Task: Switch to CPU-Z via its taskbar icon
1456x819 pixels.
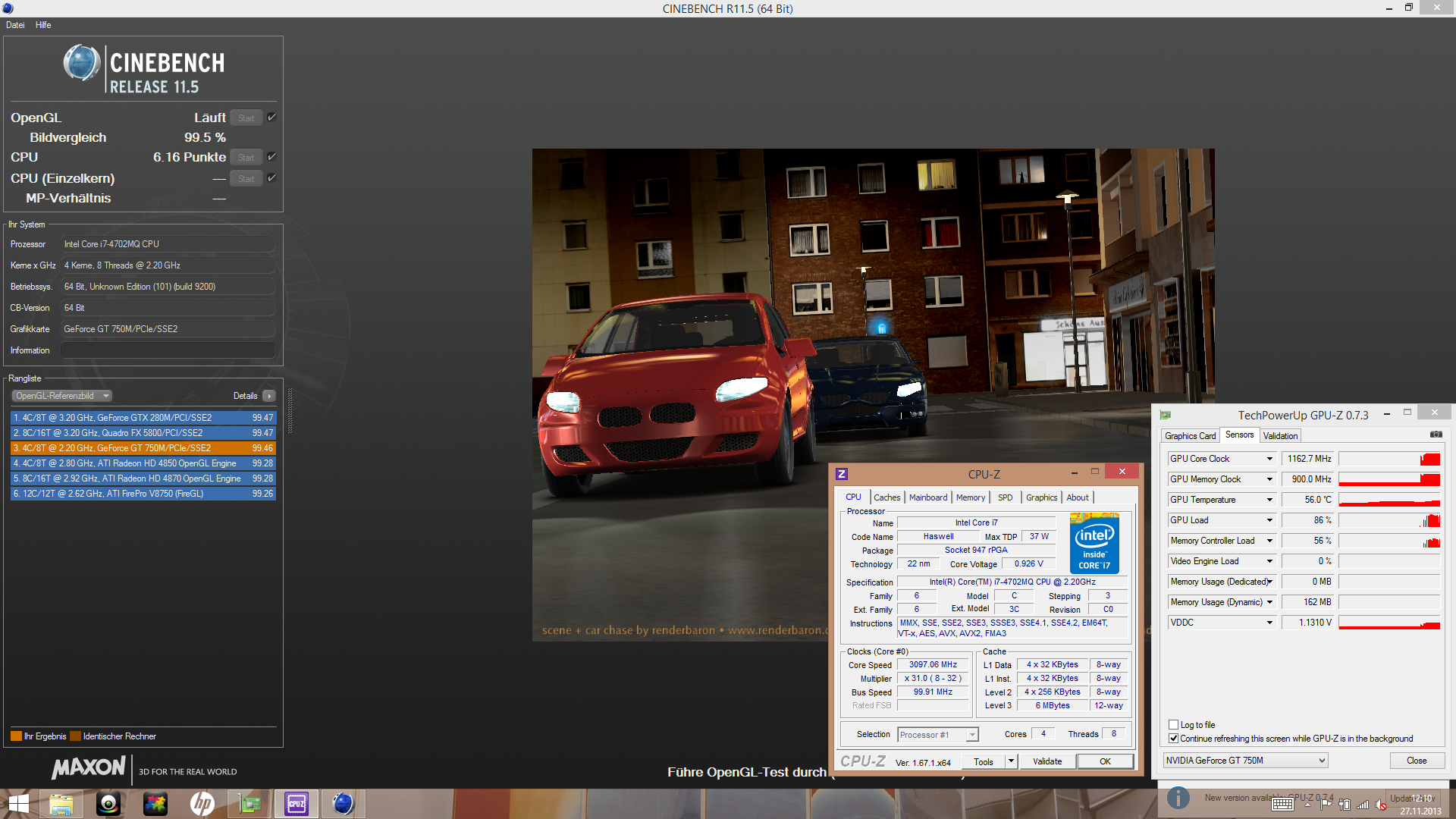Action: [297, 804]
